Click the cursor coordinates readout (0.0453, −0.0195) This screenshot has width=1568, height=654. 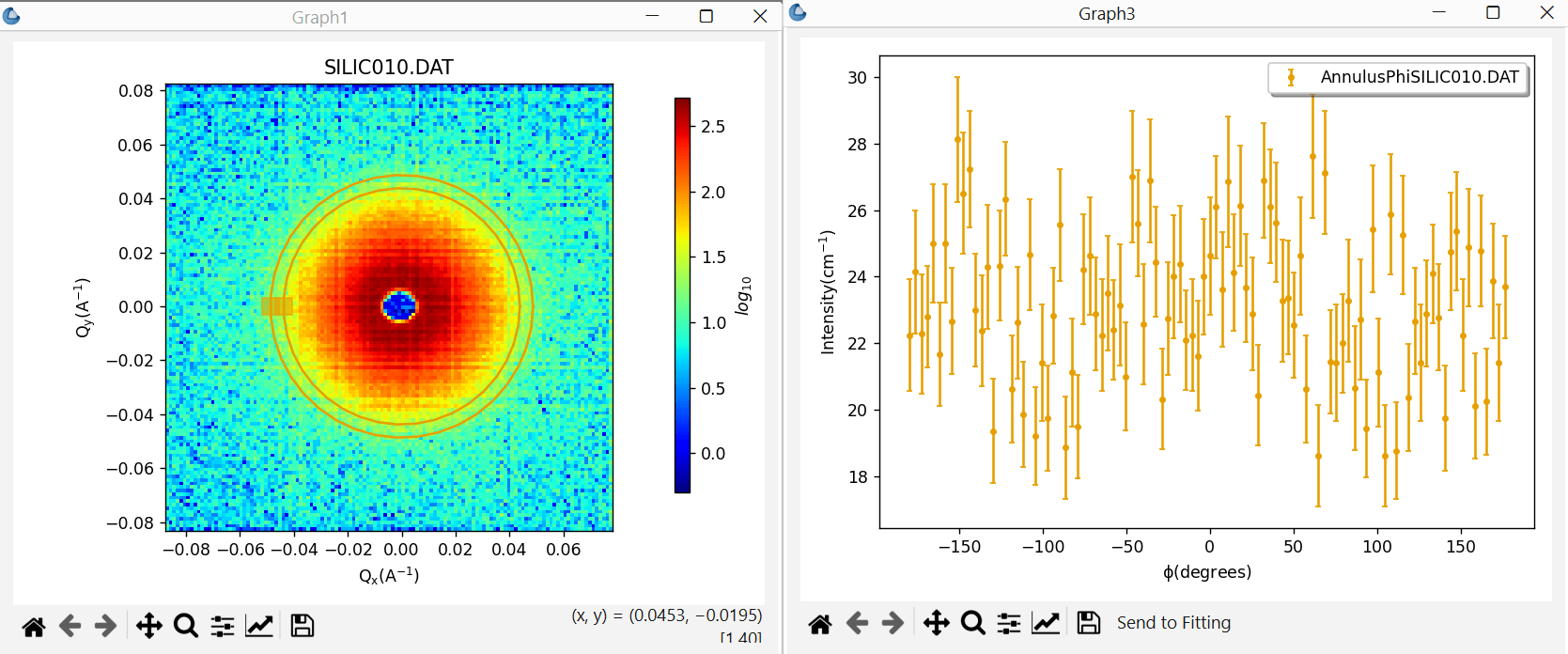point(667,615)
